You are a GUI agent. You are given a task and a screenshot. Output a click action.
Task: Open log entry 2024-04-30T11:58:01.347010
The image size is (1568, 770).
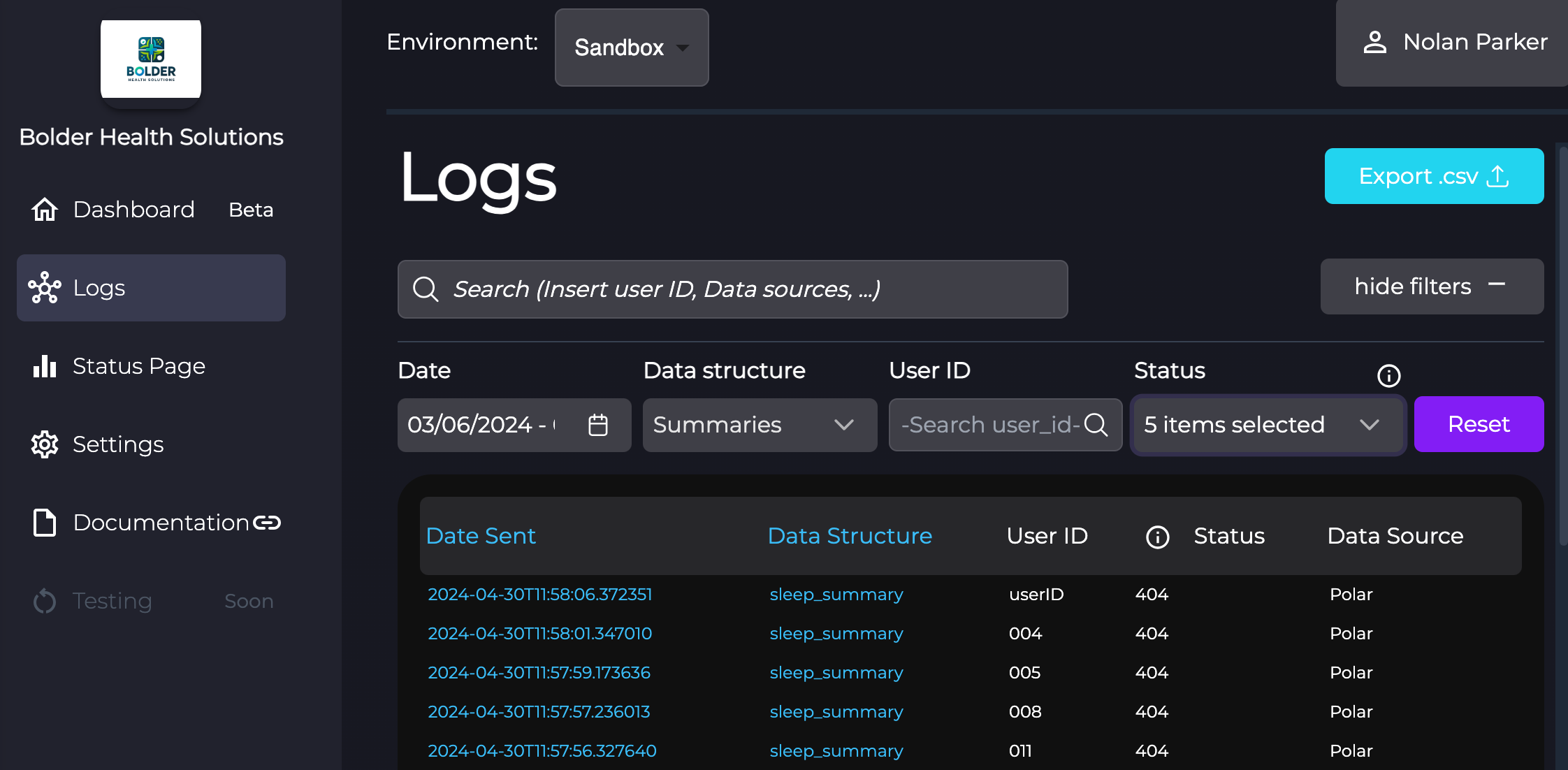click(x=539, y=634)
